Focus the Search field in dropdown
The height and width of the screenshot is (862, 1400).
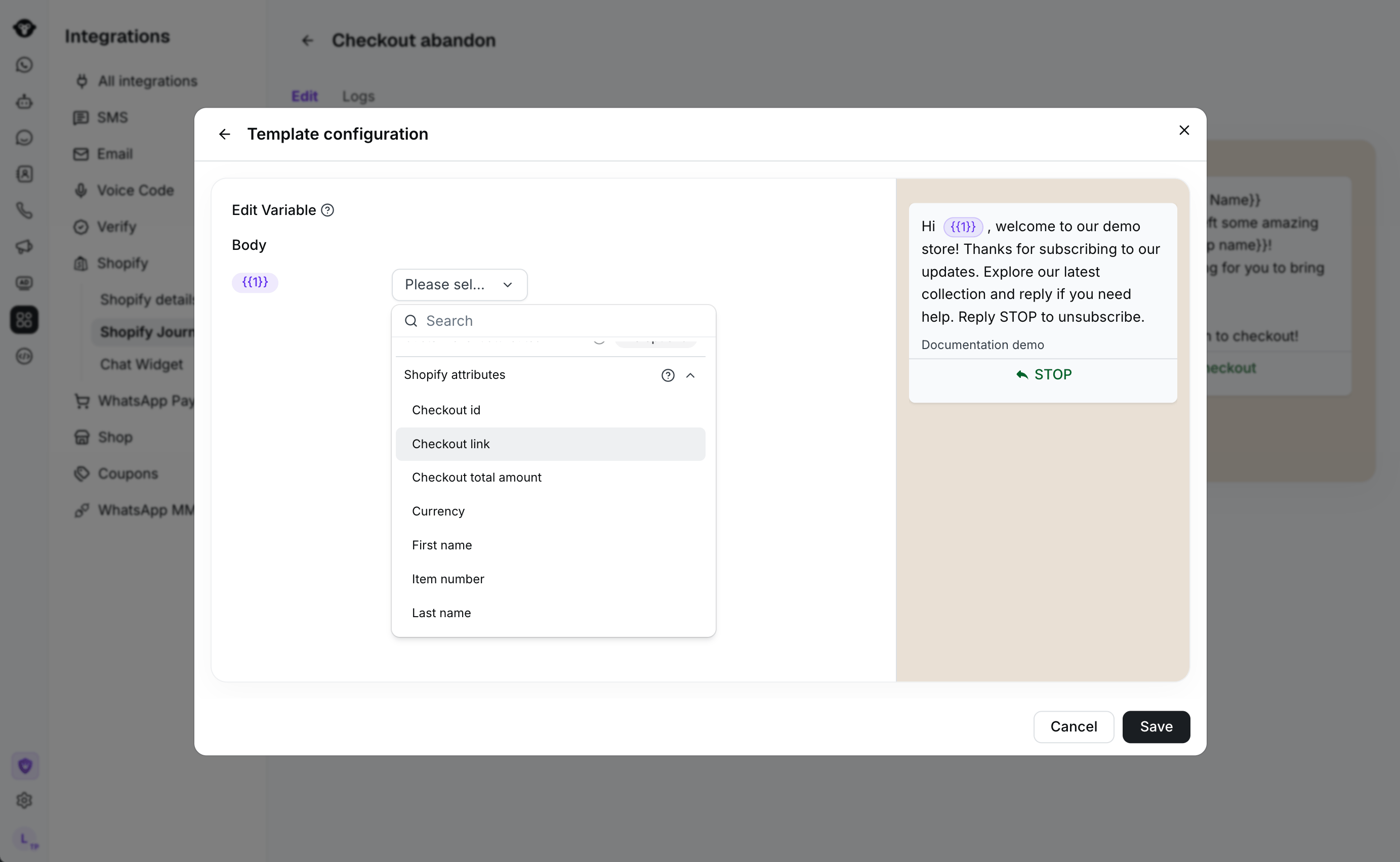(553, 321)
